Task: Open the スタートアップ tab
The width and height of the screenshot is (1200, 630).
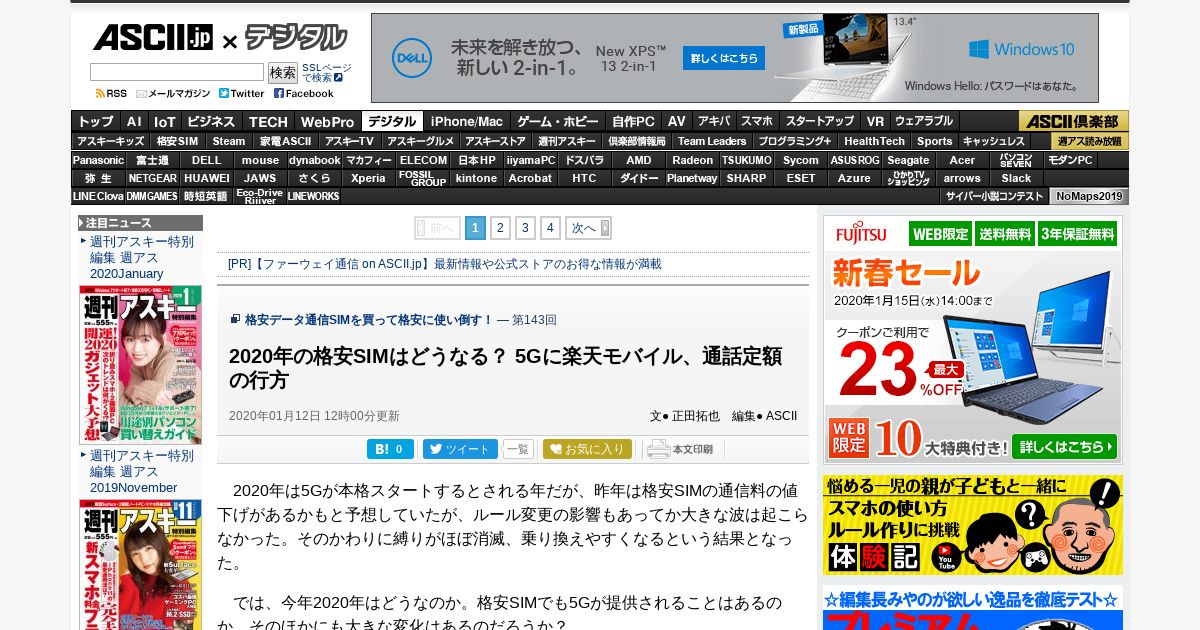Action: tap(820, 121)
